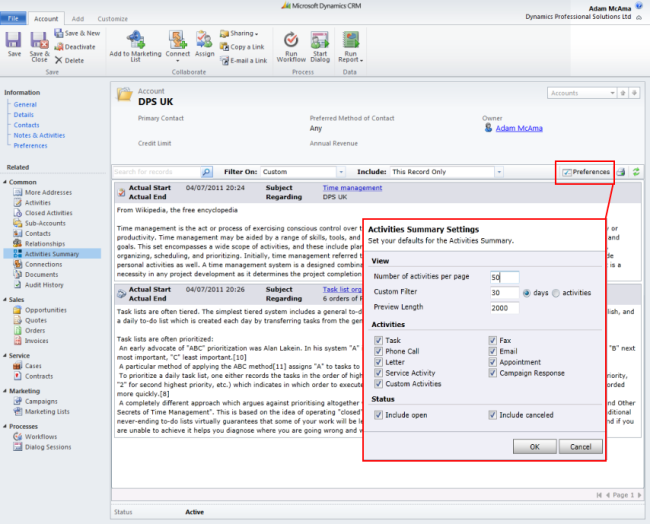The image size is (650, 524).
Task: Go to General information section
Action: 25,104
